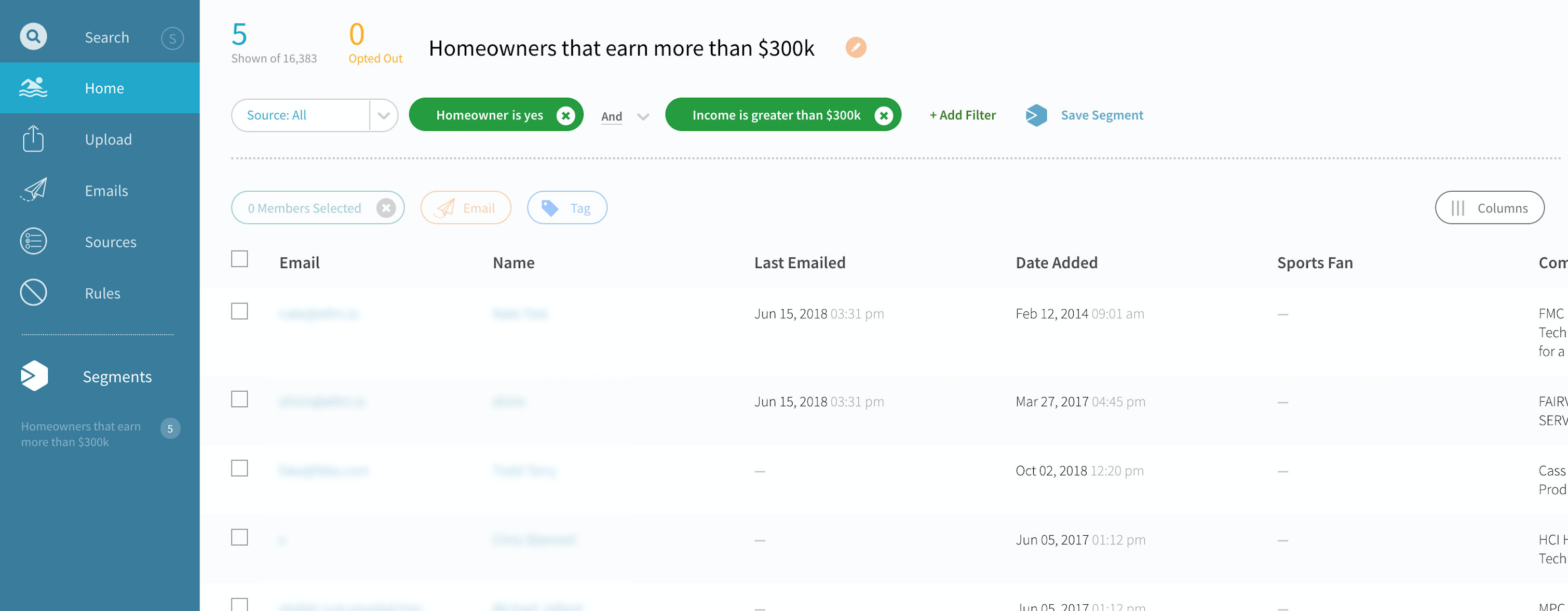Viewport: 1568px width, 611px height.
Task: Open the Columns chooser
Action: (x=1489, y=208)
